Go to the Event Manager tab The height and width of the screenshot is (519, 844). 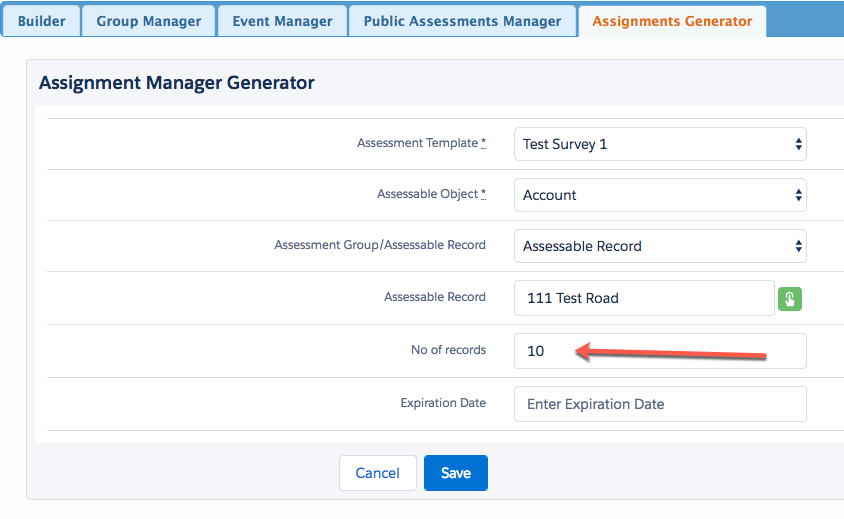coord(282,21)
